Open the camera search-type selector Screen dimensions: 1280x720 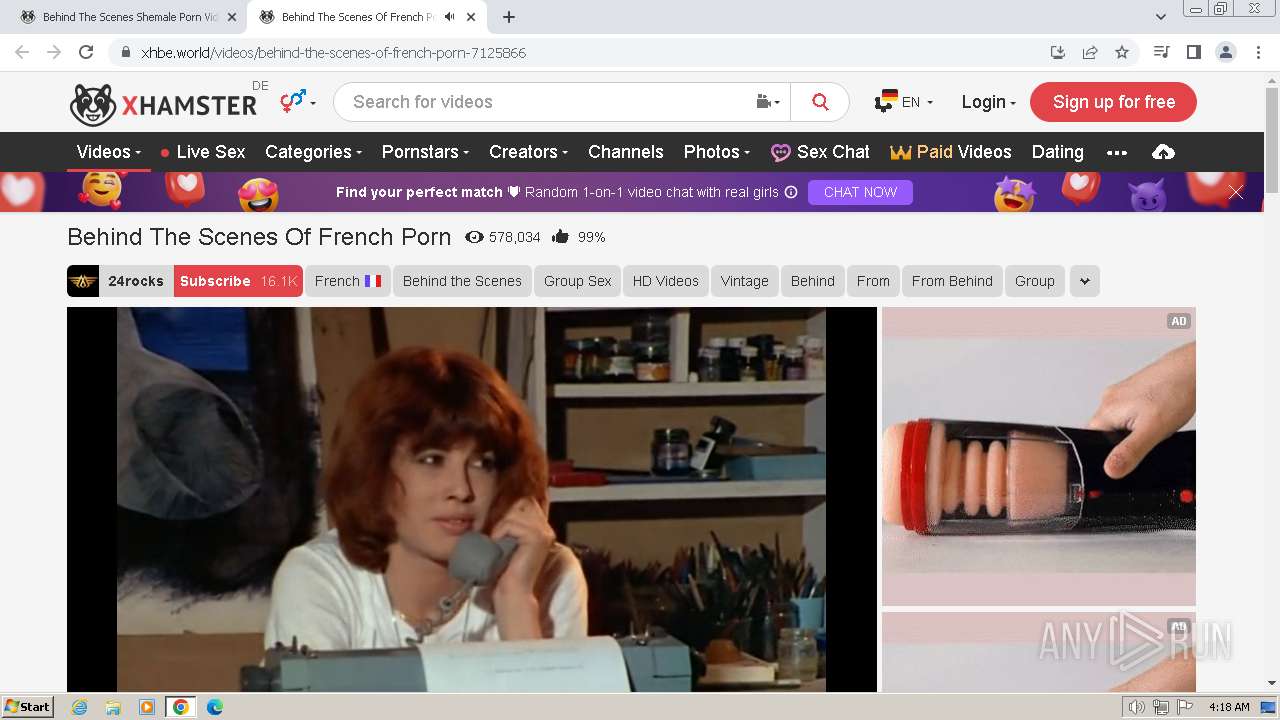coord(767,102)
